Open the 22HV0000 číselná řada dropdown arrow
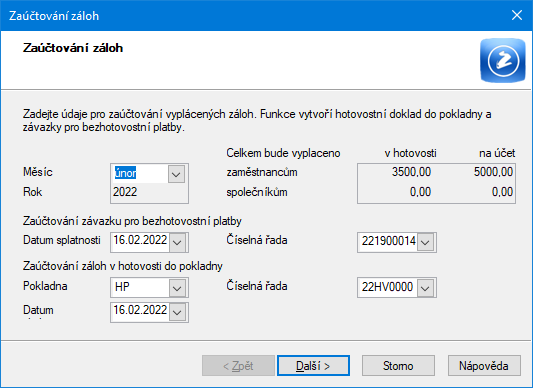Image resolution: width=533 pixels, height=388 pixels. tap(425, 288)
